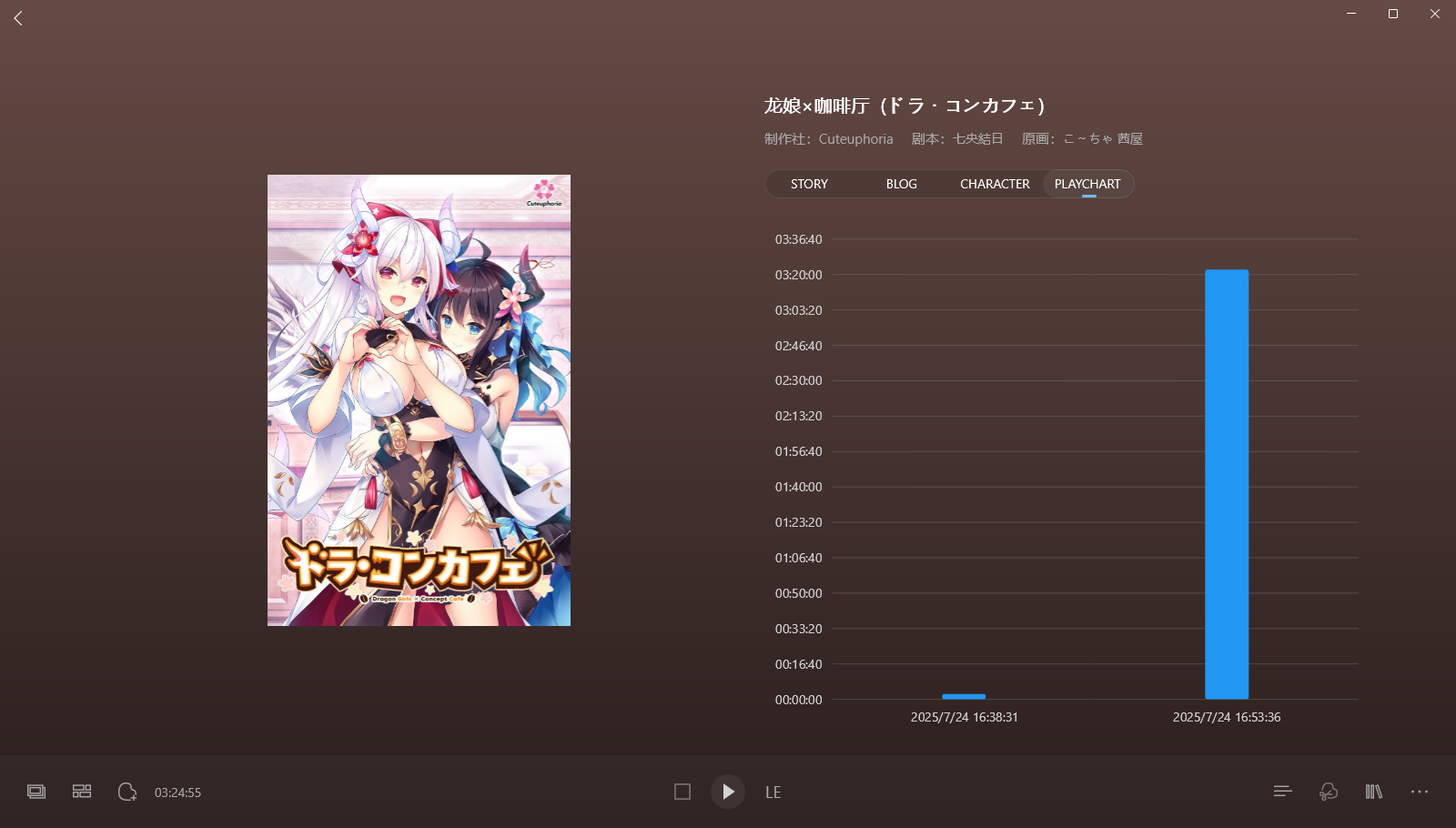
Task: Click the grid layout icon in bottom bar
Action: click(x=82, y=792)
